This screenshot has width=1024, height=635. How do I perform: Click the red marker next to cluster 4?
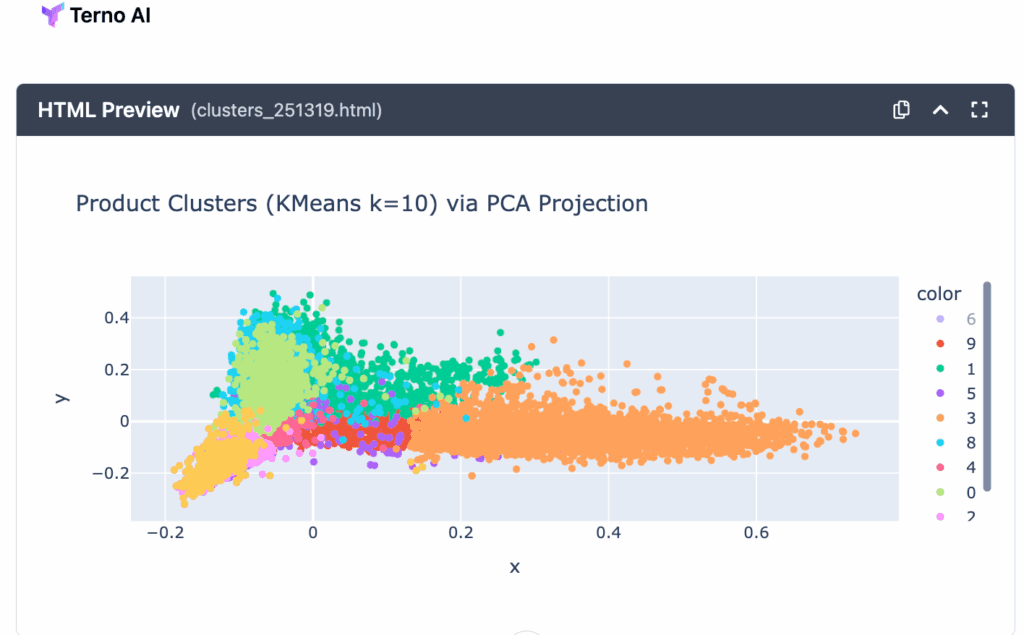(941, 467)
